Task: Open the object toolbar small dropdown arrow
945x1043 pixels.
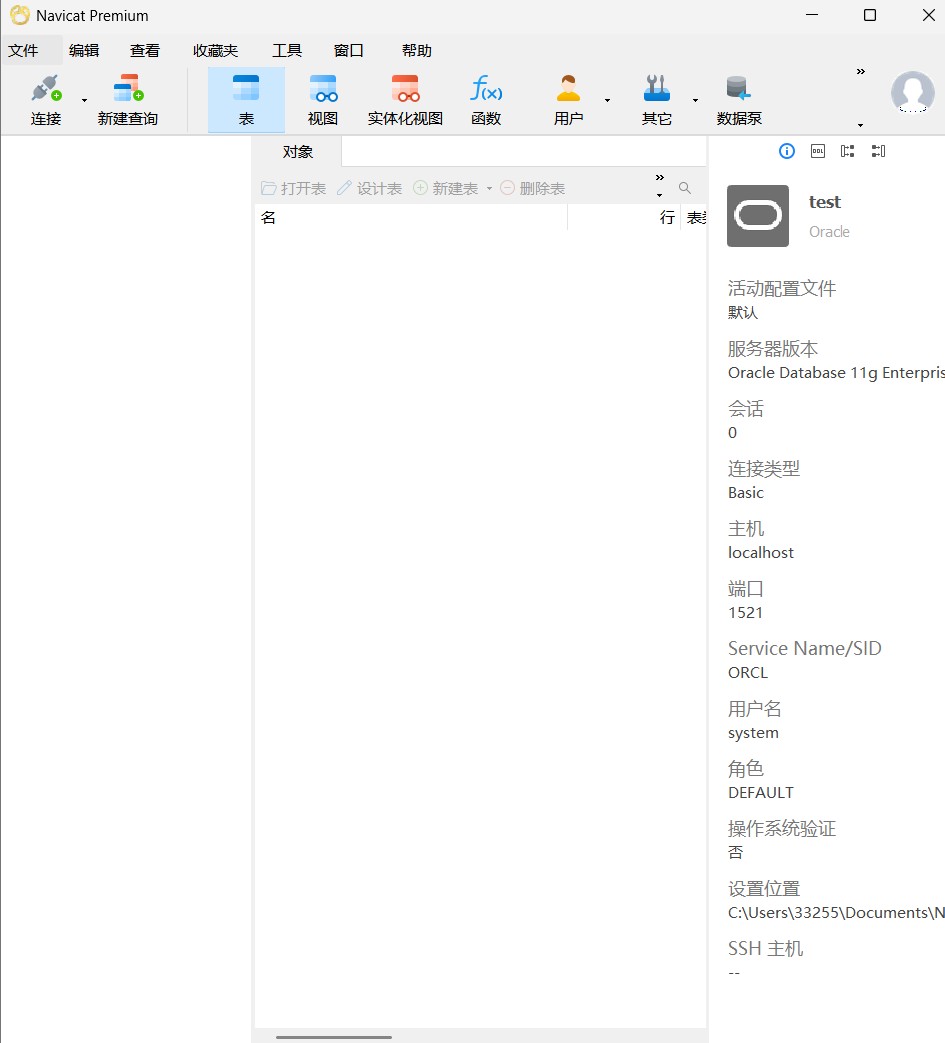Action: click(660, 196)
